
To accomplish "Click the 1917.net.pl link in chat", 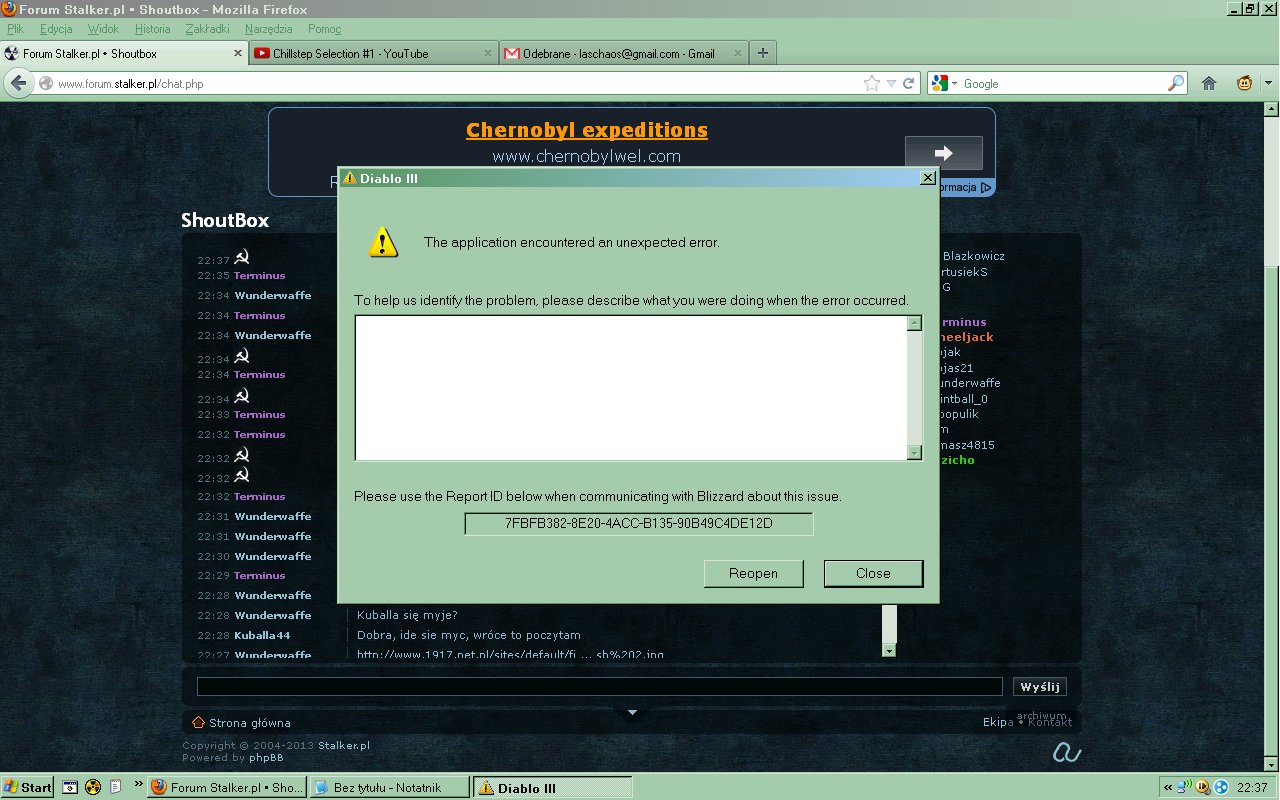I will pyautogui.click(x=510, y=655).
